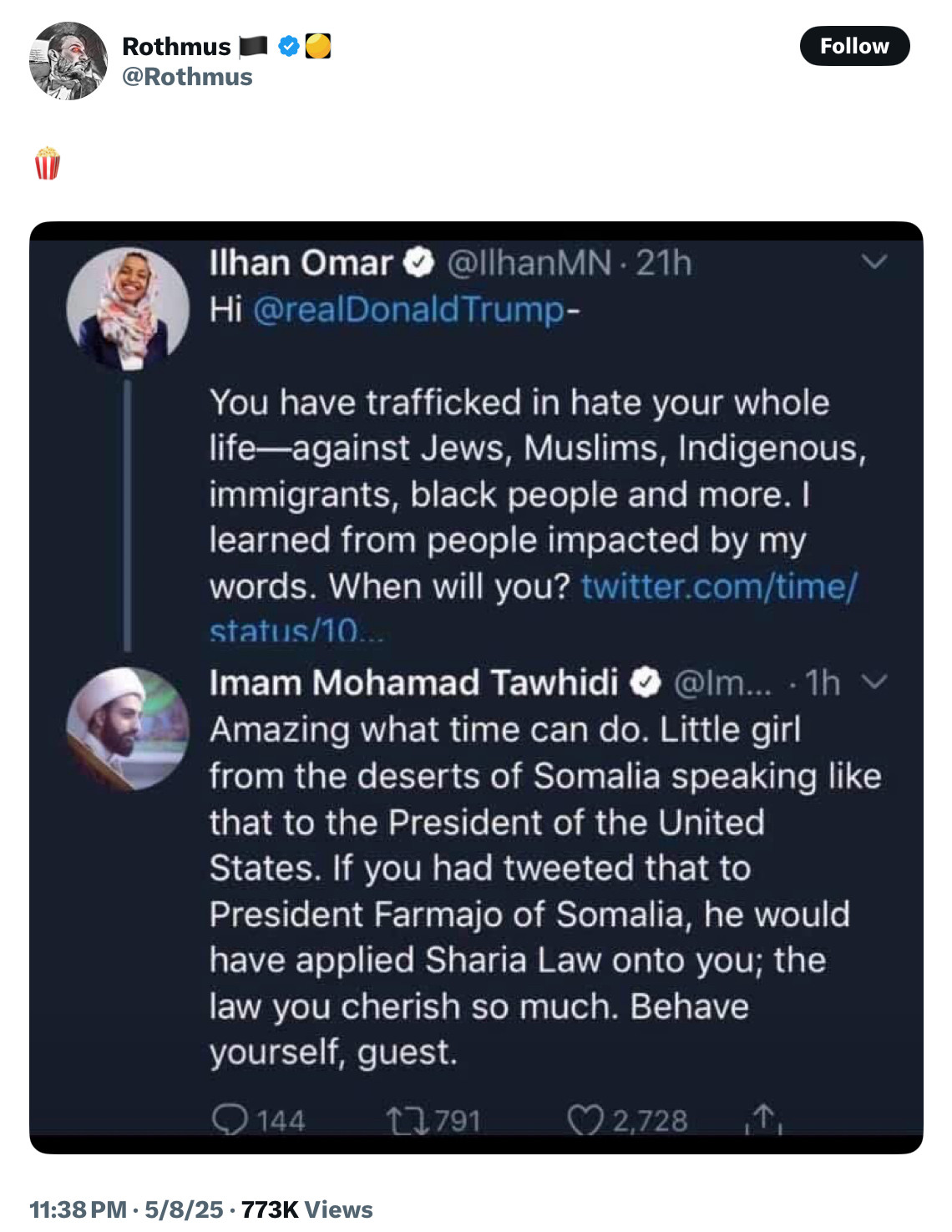The height and width of the screenshot is (1232, 952).
Task: Click the @realDonaldTrump mention
Action: [408, 310]
